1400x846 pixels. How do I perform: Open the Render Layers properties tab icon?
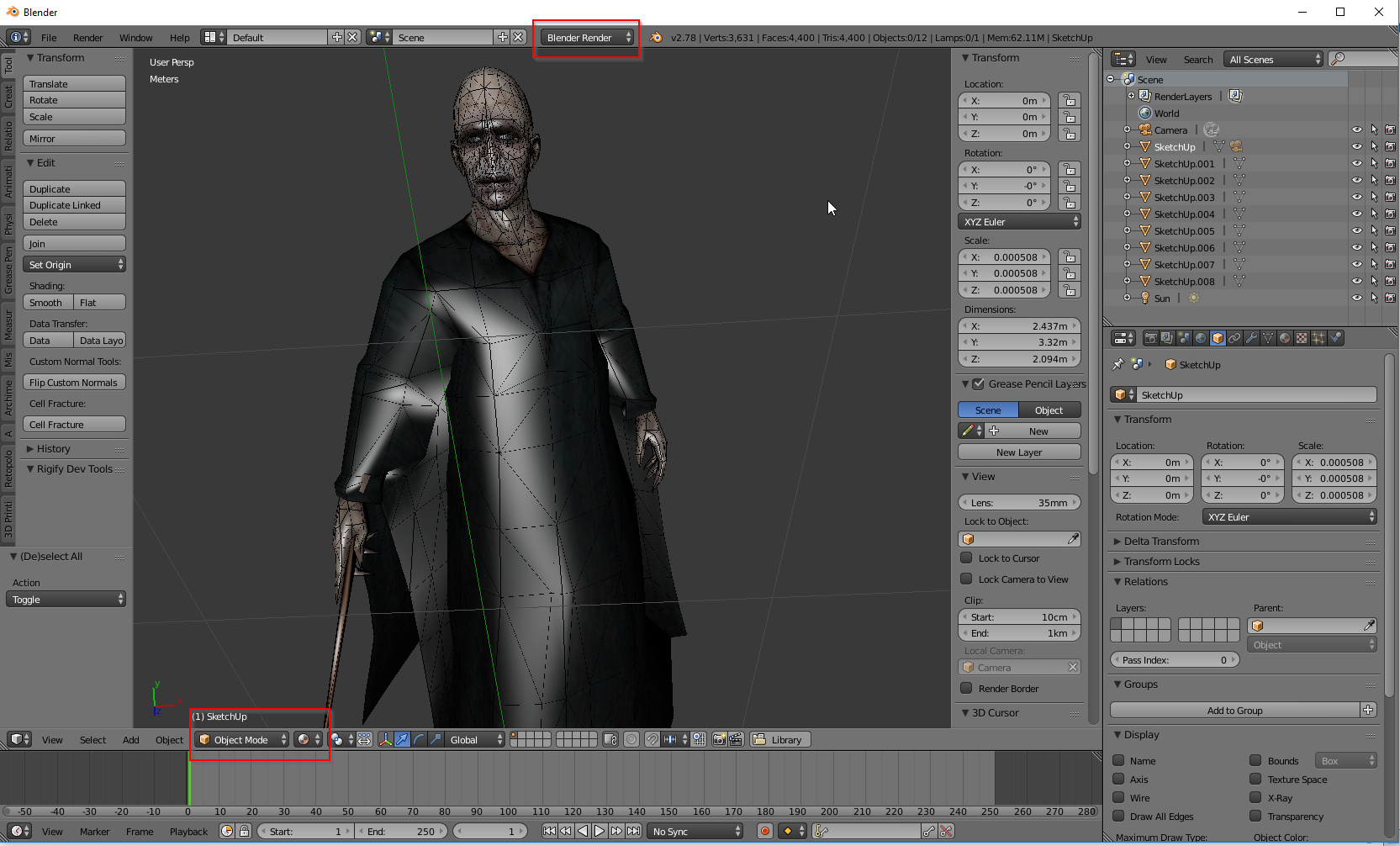tap(1167, 338)
